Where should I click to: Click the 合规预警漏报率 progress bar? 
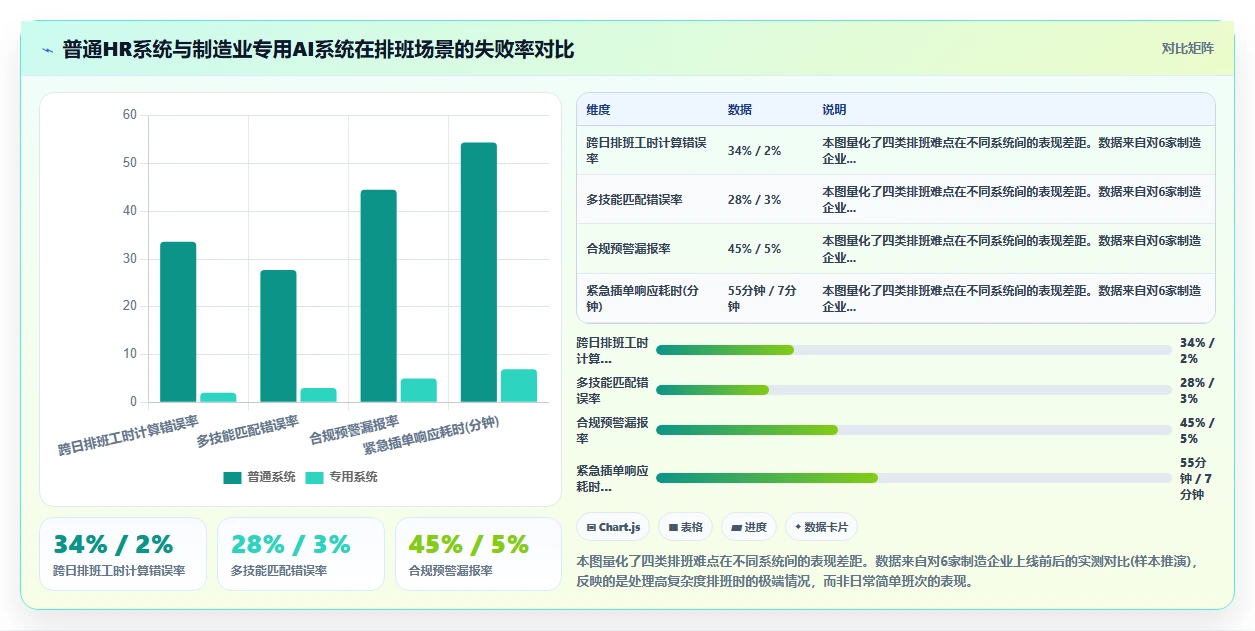pos(913,430)
